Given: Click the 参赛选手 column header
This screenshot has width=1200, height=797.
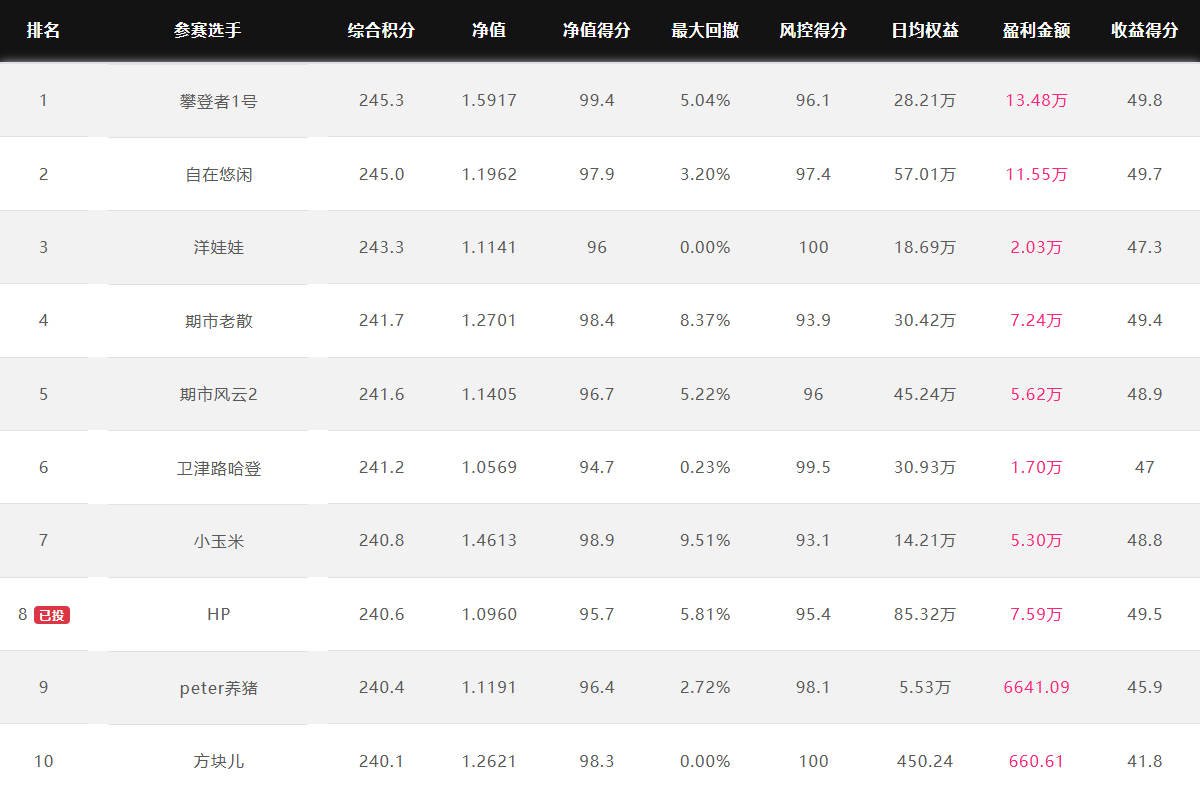Looking at the screenshot, I should [208, 30].
